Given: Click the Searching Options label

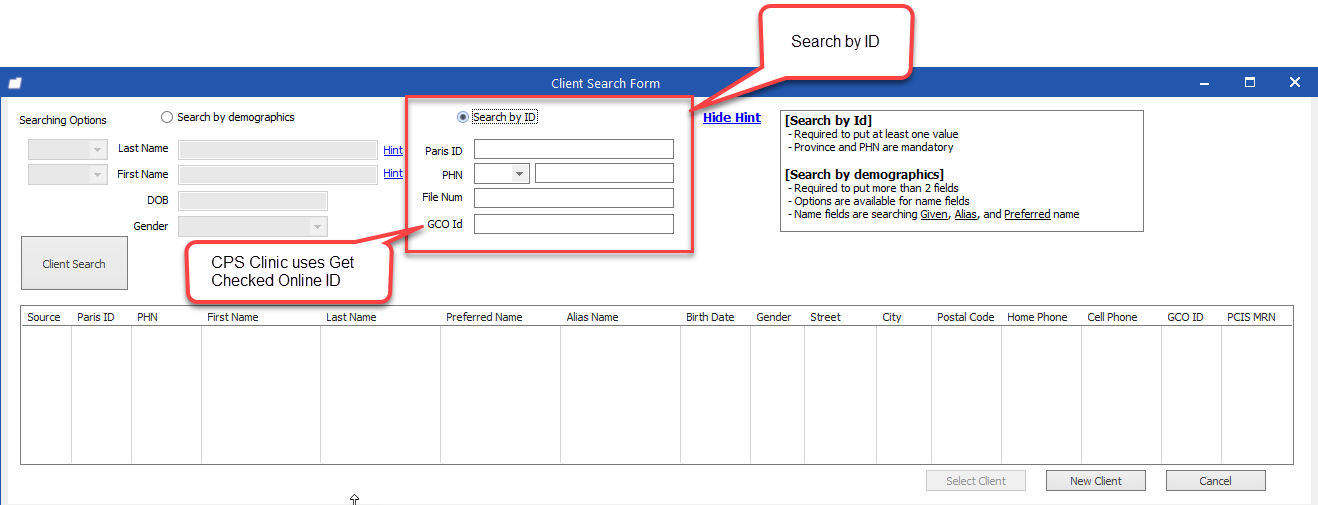Looking at the screenshot, I should point(63,120).
